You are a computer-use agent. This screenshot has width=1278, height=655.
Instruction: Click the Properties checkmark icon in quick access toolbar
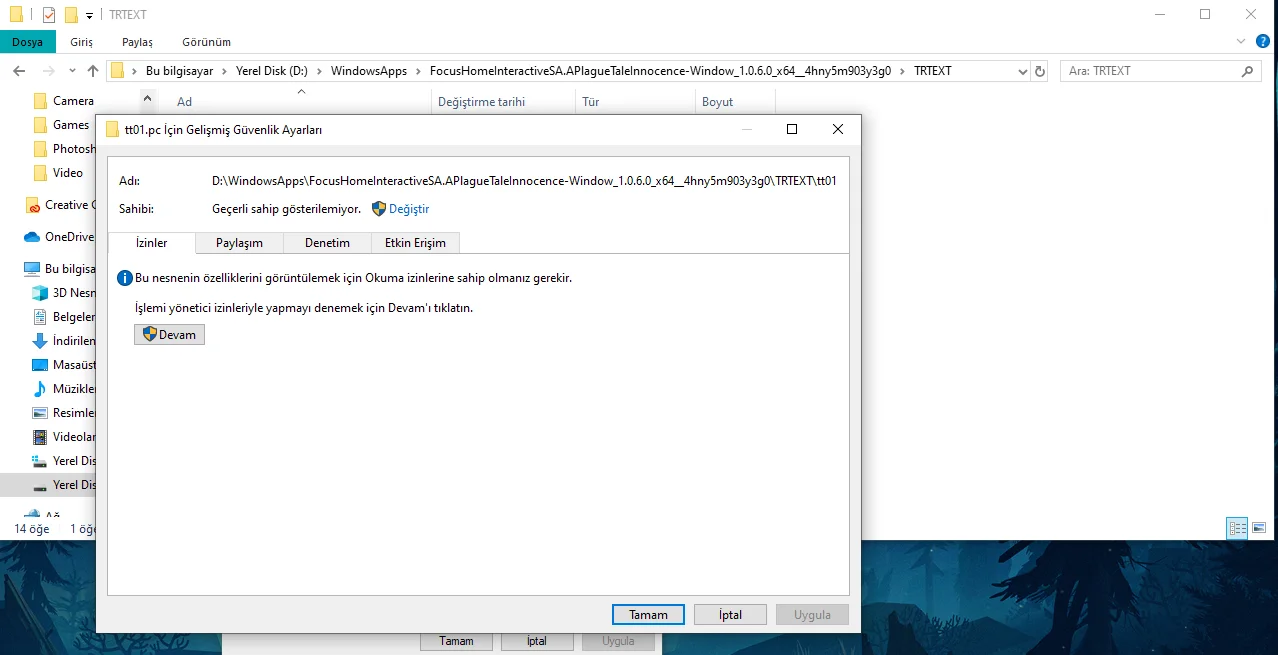click(49, 15)
